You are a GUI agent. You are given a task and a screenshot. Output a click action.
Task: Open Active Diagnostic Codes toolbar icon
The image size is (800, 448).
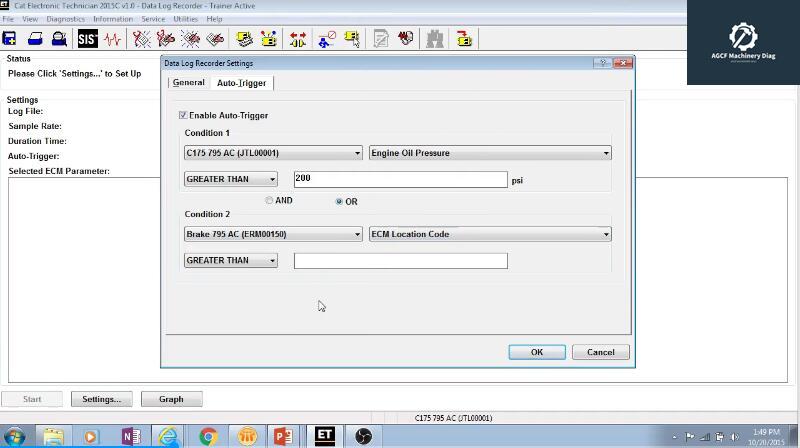pos(141,39)
